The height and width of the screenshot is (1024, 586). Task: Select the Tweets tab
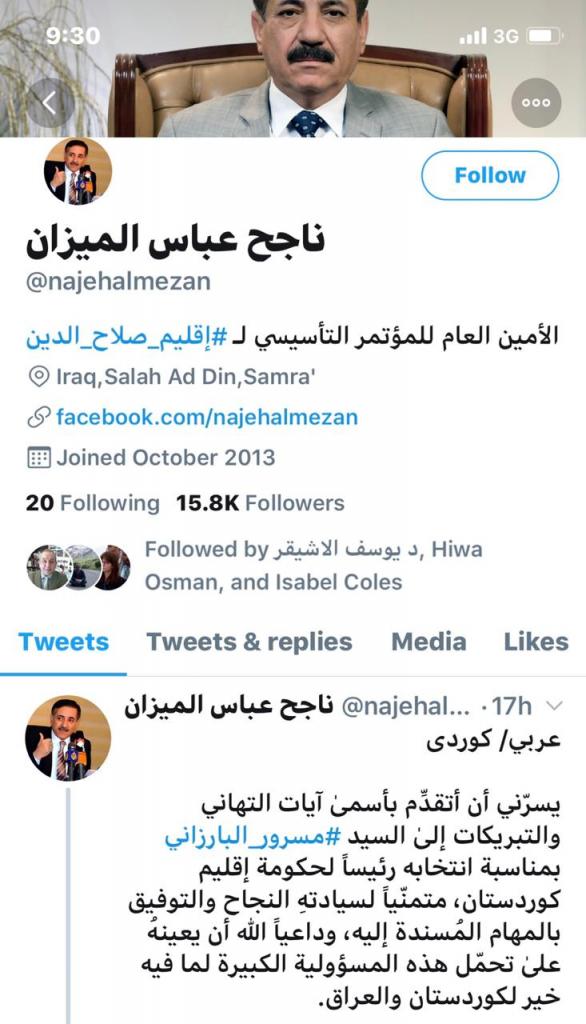[x=63, y=642]
